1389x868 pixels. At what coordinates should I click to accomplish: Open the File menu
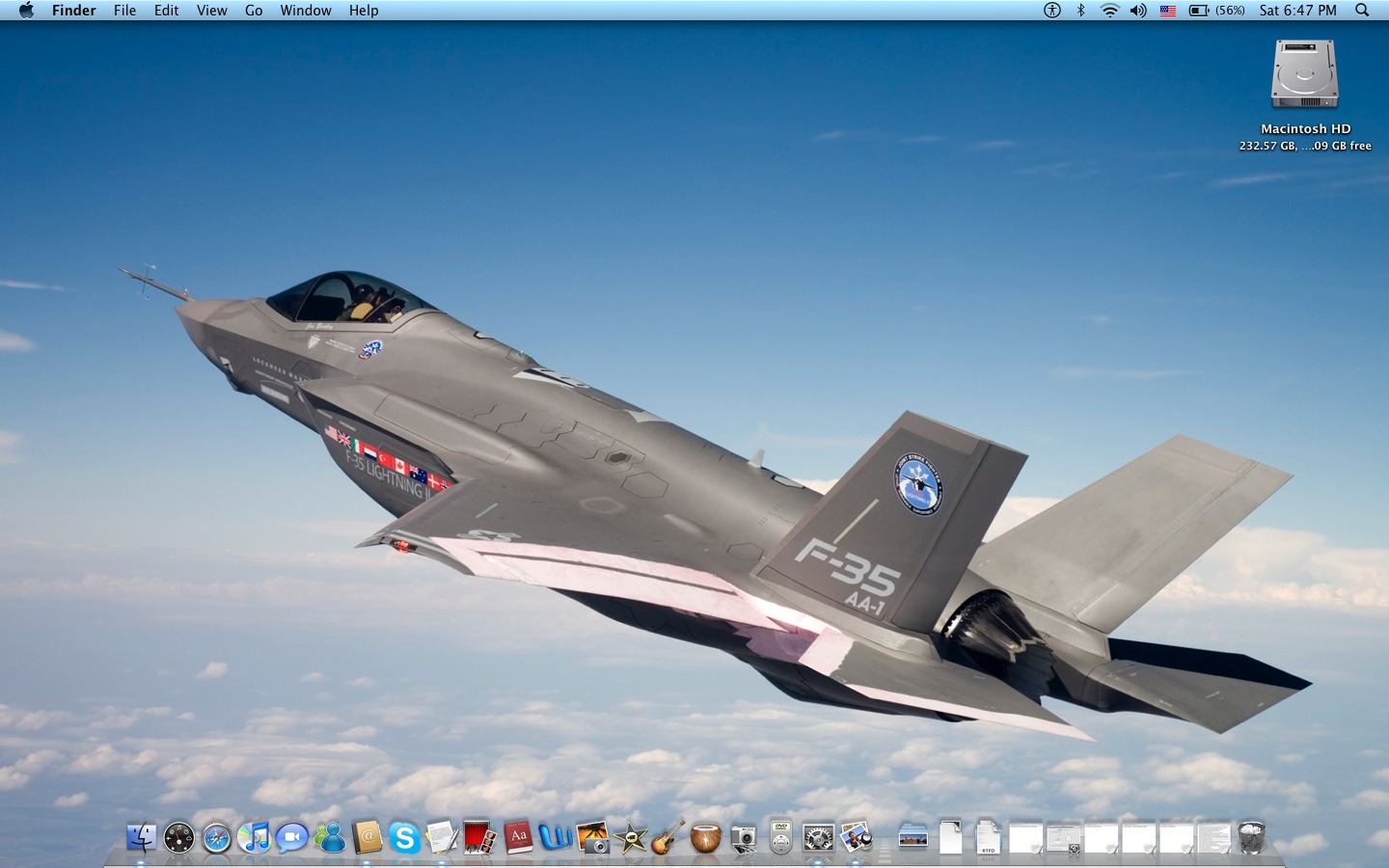tap(124, 11)
